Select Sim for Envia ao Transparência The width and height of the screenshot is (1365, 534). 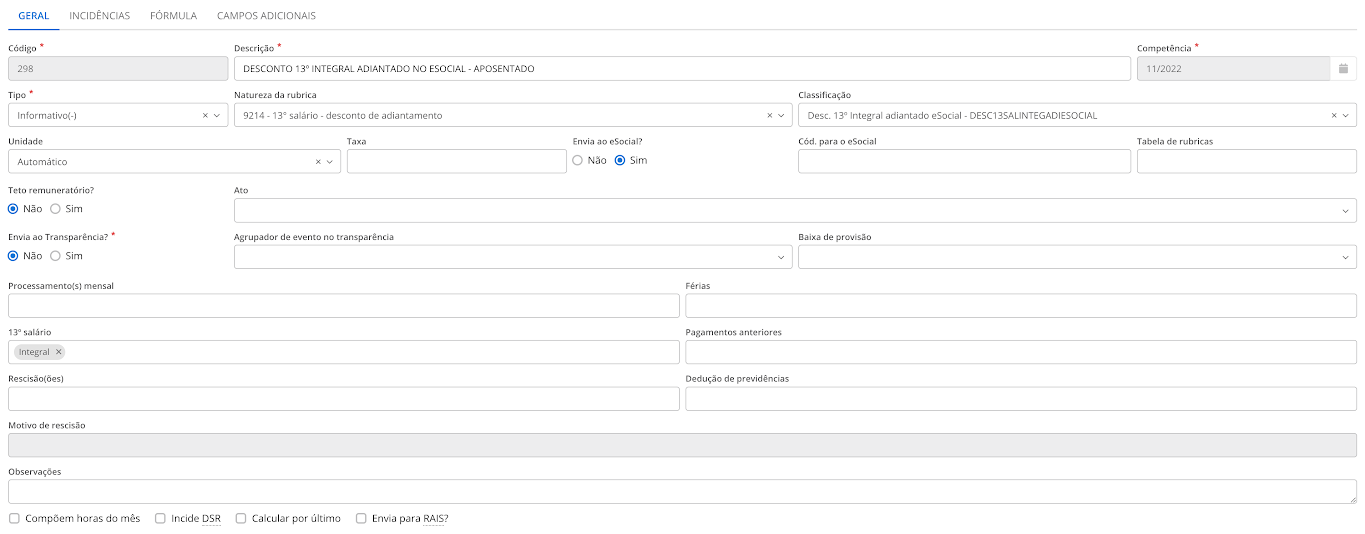(56, 256)
